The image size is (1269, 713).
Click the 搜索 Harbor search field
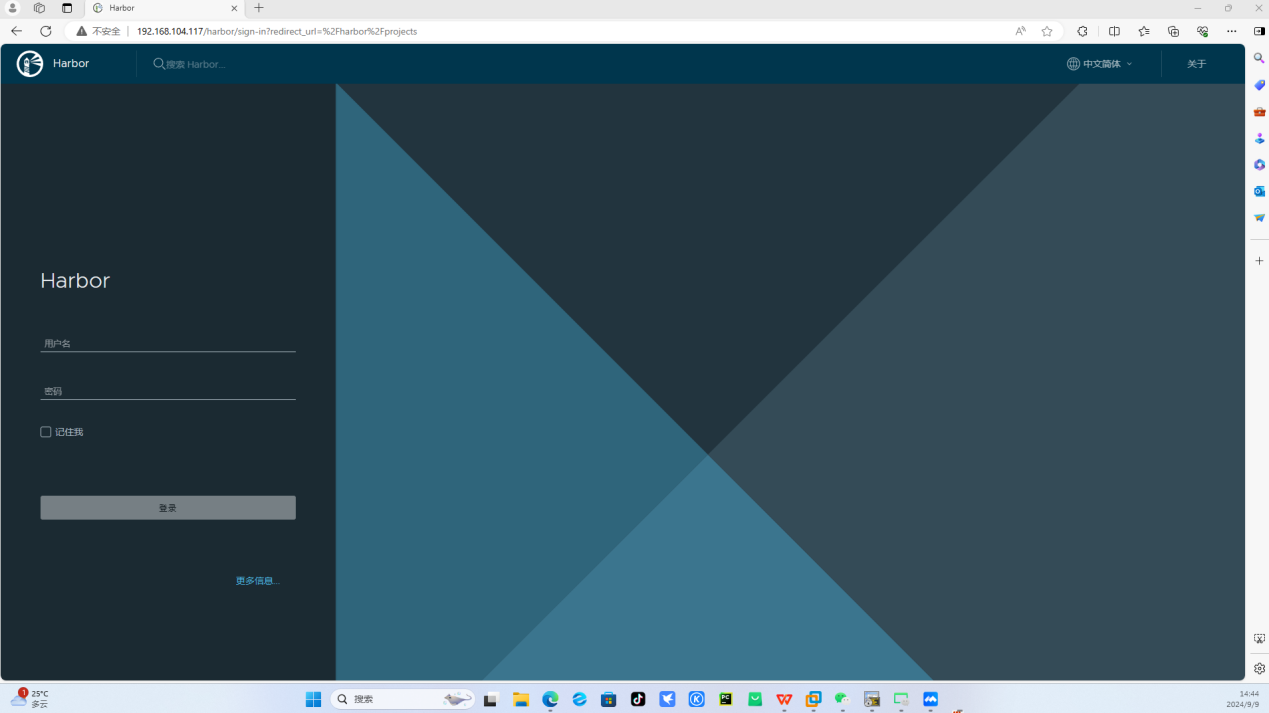click(196, 64)
